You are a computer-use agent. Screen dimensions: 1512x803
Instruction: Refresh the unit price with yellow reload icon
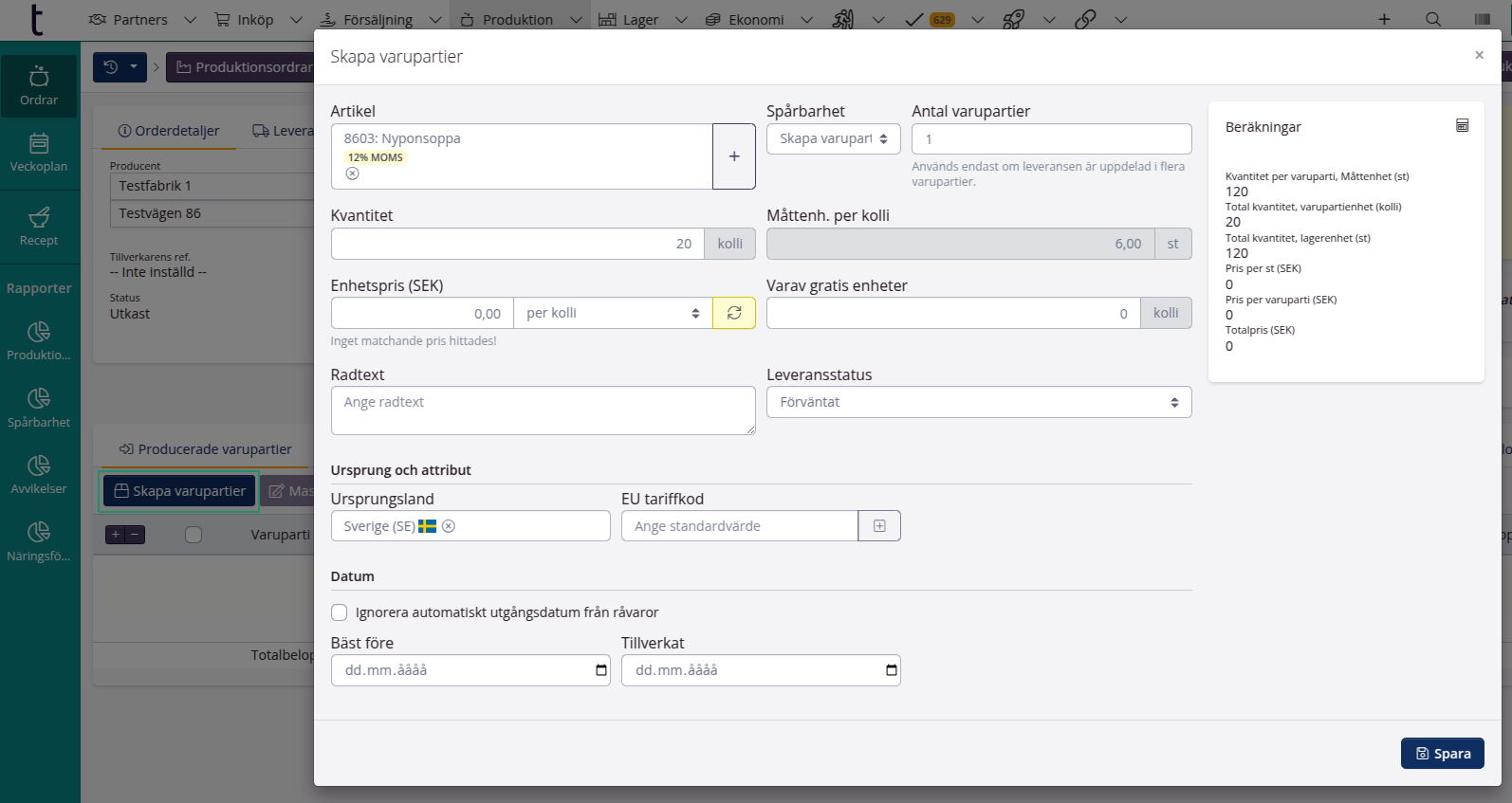click(733, 313)
